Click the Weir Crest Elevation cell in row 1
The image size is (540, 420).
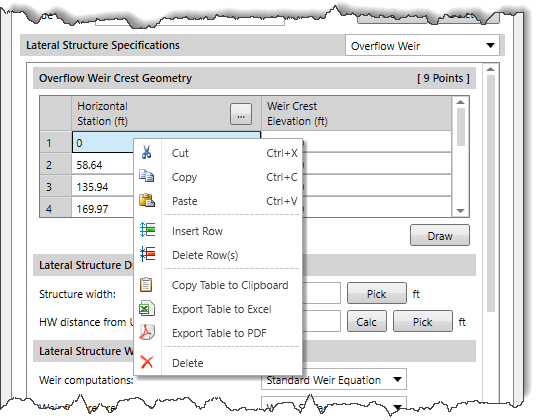click(377, 142)
